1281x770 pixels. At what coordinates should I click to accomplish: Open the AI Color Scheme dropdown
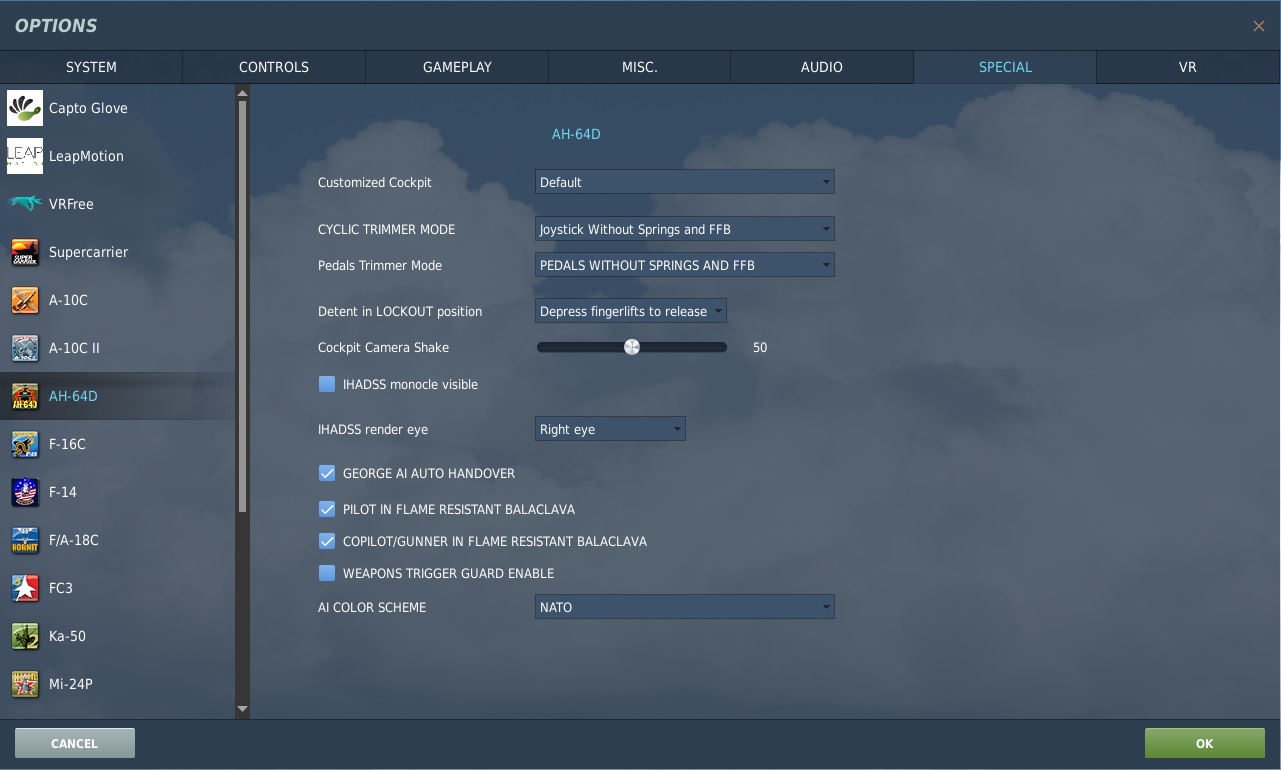(x=685, y=607)
